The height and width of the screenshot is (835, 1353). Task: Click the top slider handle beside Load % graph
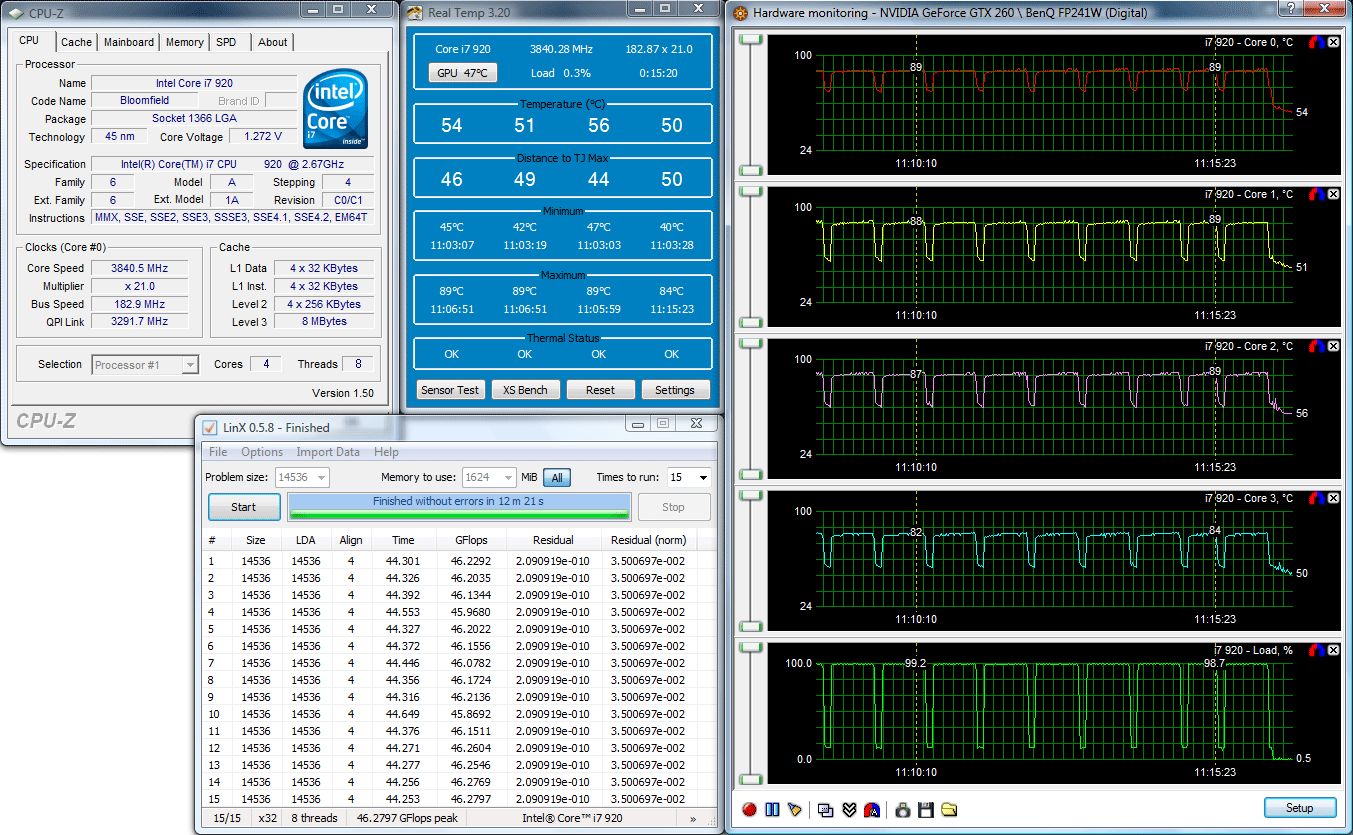coord(750,648)
